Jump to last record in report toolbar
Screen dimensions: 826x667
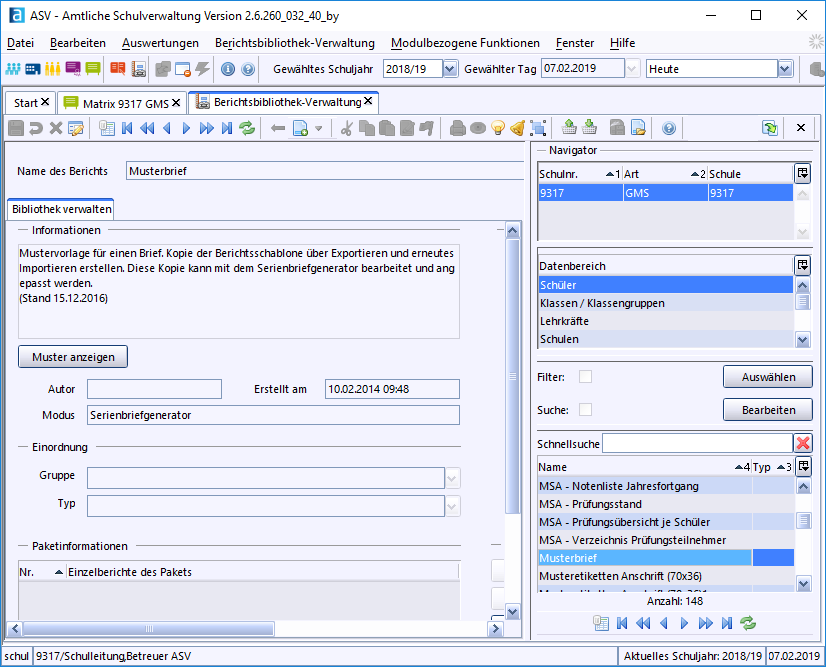[227, 128]
